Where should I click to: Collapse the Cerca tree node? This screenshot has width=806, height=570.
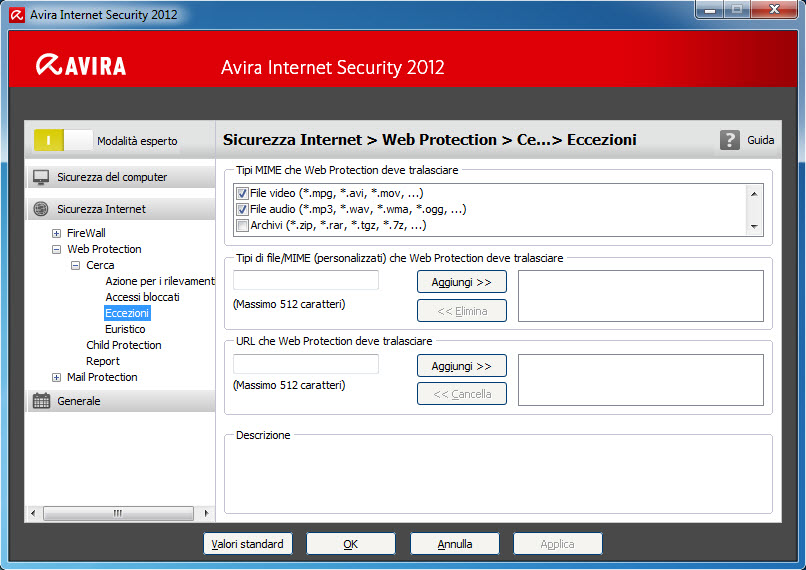(x=76, y=265)
